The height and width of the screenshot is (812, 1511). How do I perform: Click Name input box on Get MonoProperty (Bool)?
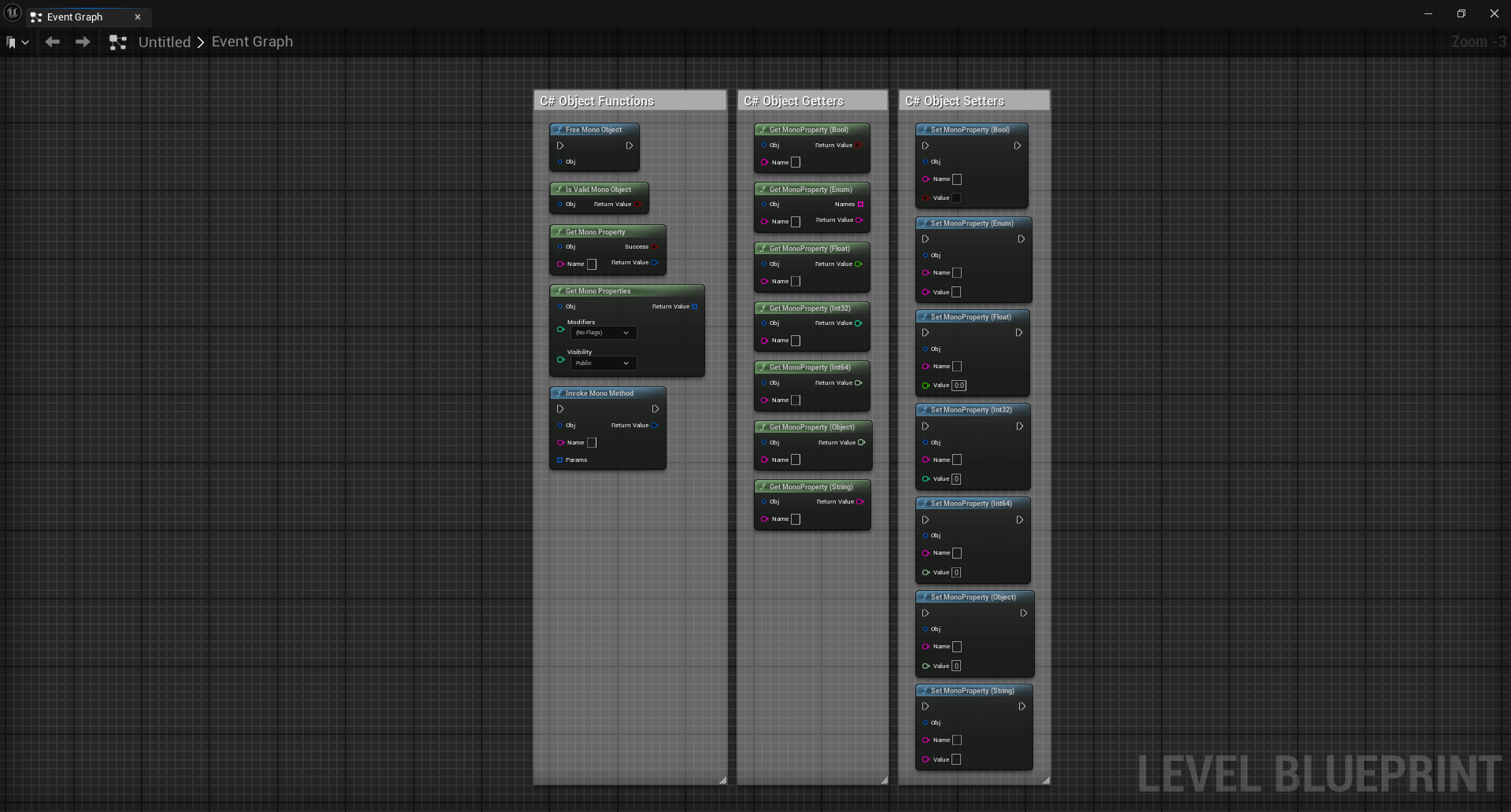796,163
